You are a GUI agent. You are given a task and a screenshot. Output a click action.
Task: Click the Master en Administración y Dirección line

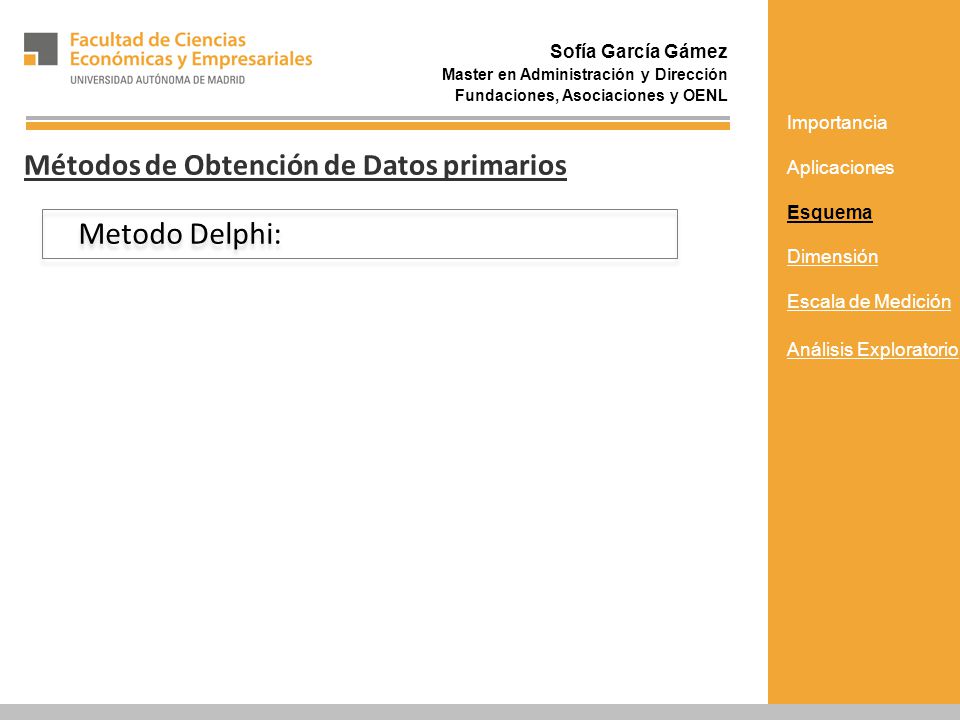click(x=585, y=74)
